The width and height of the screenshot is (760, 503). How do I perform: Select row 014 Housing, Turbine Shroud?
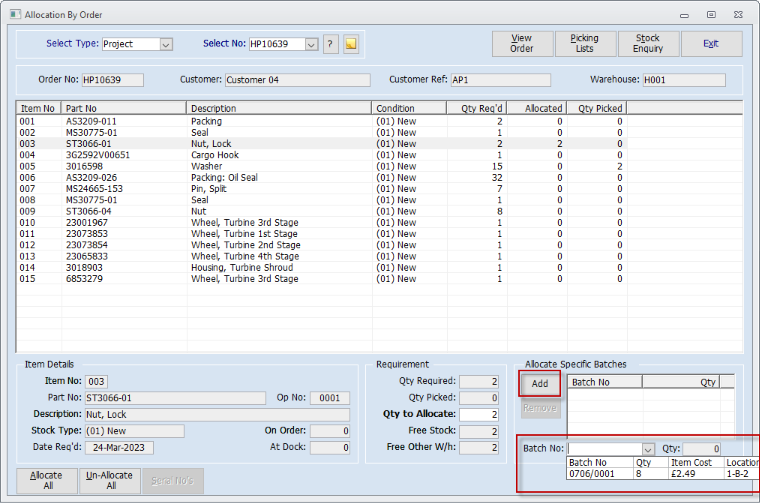(x=321, y=267)
